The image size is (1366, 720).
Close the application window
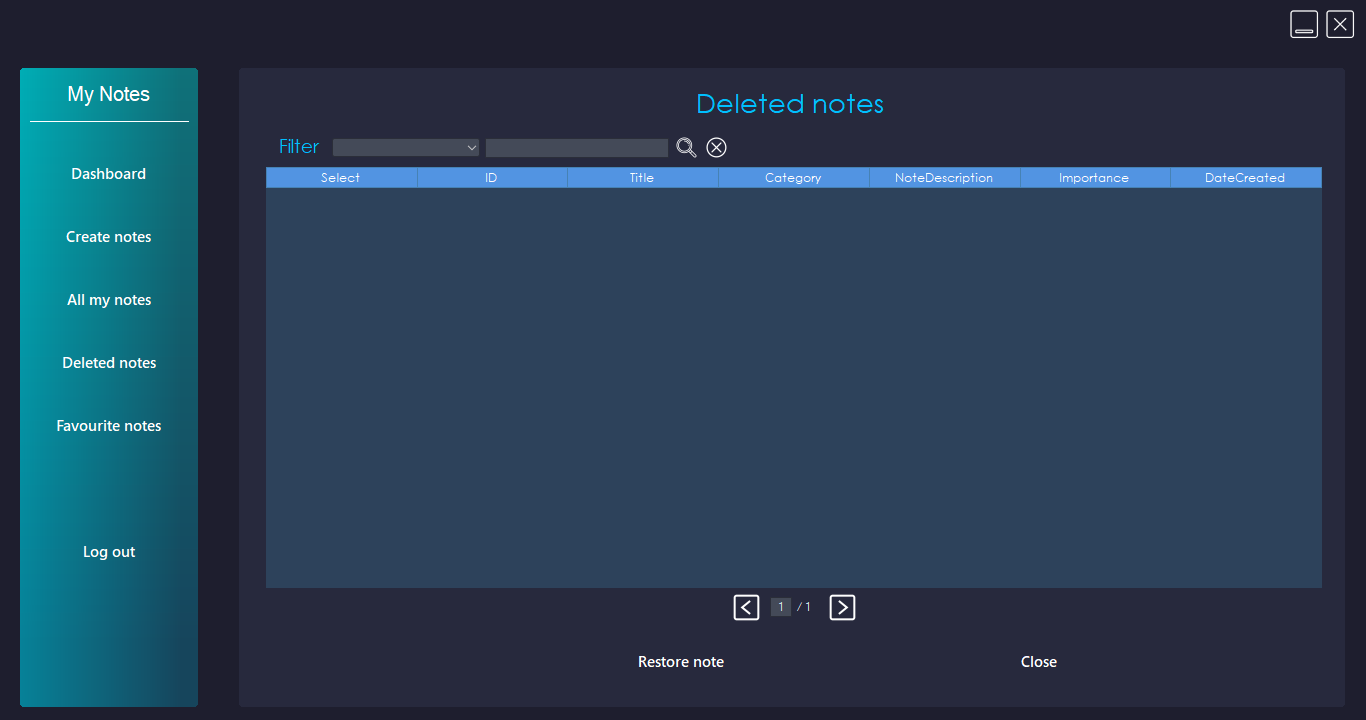(1340, 24)
